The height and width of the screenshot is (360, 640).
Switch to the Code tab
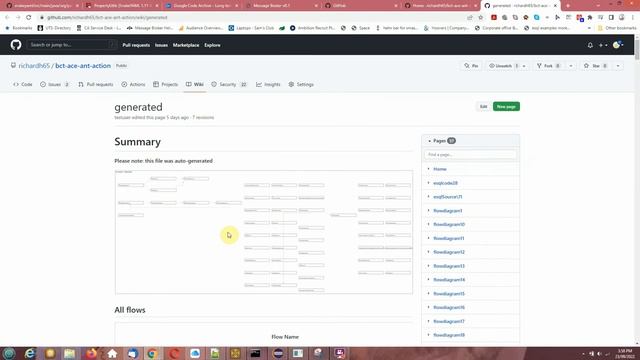[23, 84]
